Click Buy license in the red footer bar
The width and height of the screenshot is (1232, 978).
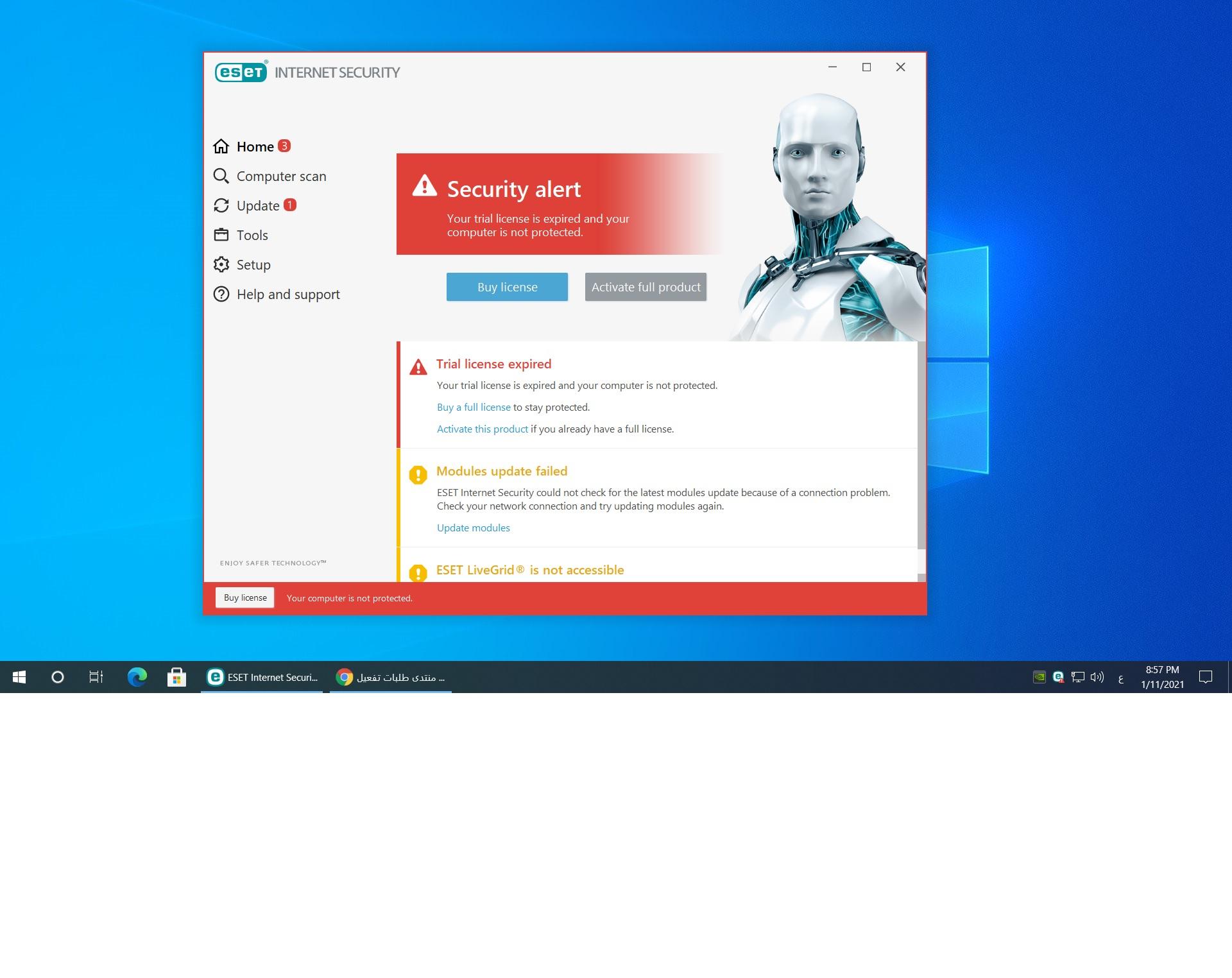tap(245, 597)
